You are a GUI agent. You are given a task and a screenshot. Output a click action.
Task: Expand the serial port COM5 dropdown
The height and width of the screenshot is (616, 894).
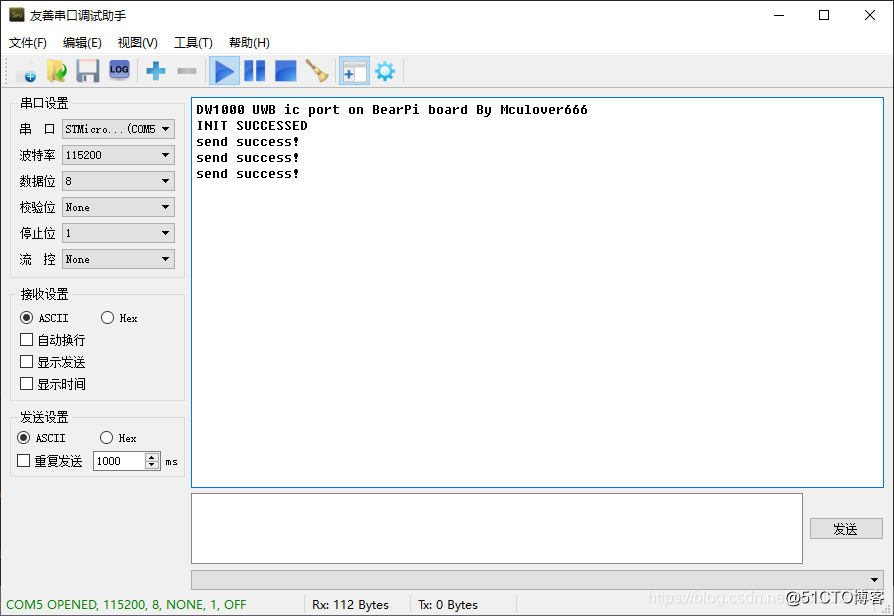tap(118, 129)
